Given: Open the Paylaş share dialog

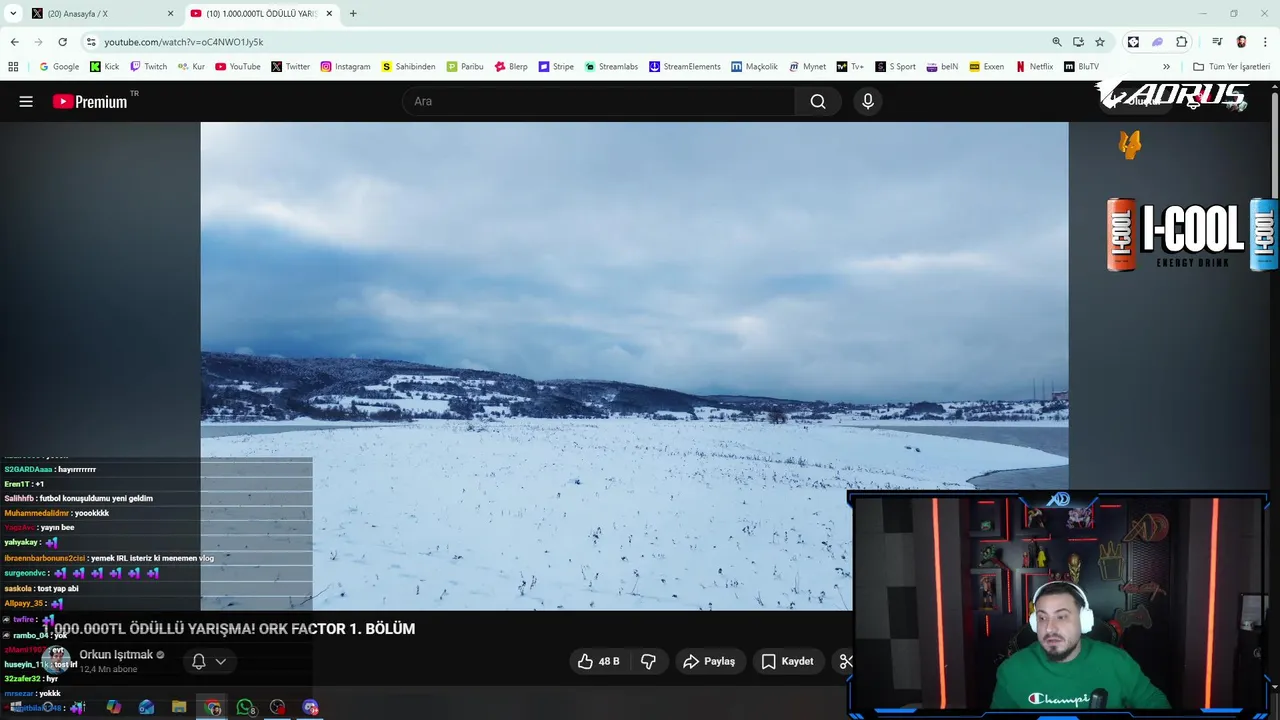Looking at the screenshot, I should pyautogui.click(x=709, y=661).
